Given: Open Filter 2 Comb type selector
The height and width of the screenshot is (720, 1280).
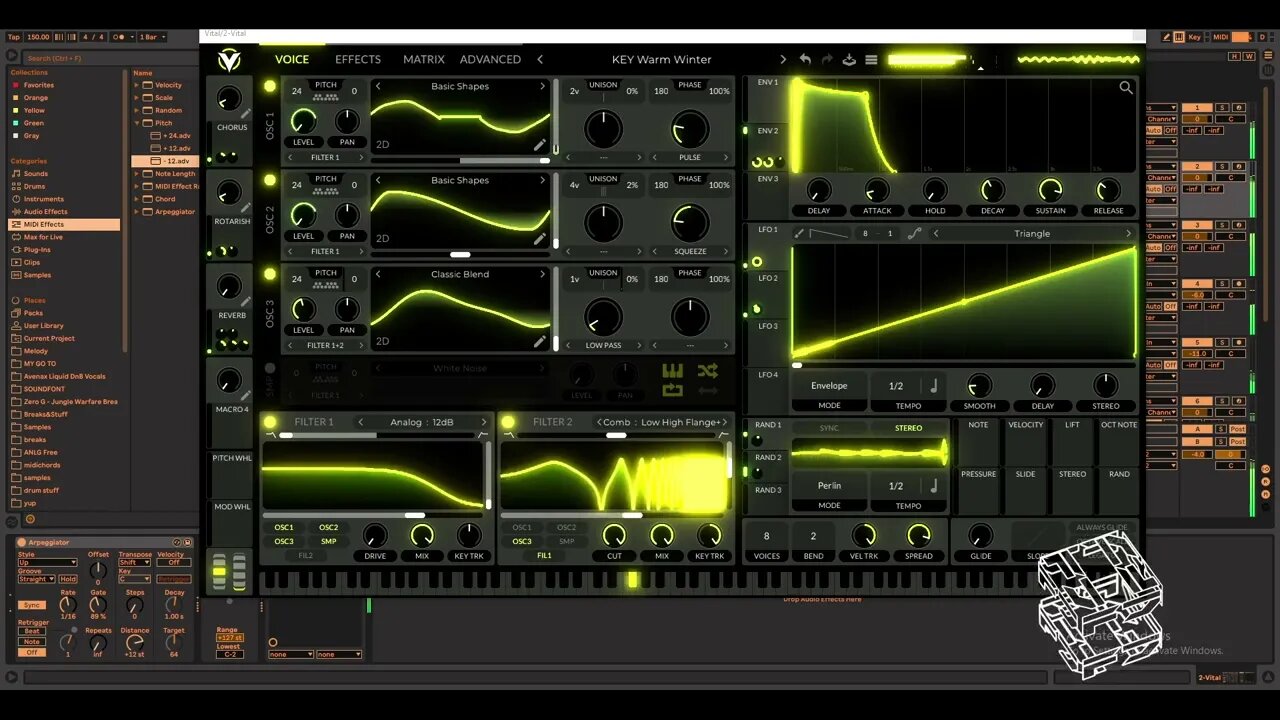Looking at the screenshot, I should 661,422.
